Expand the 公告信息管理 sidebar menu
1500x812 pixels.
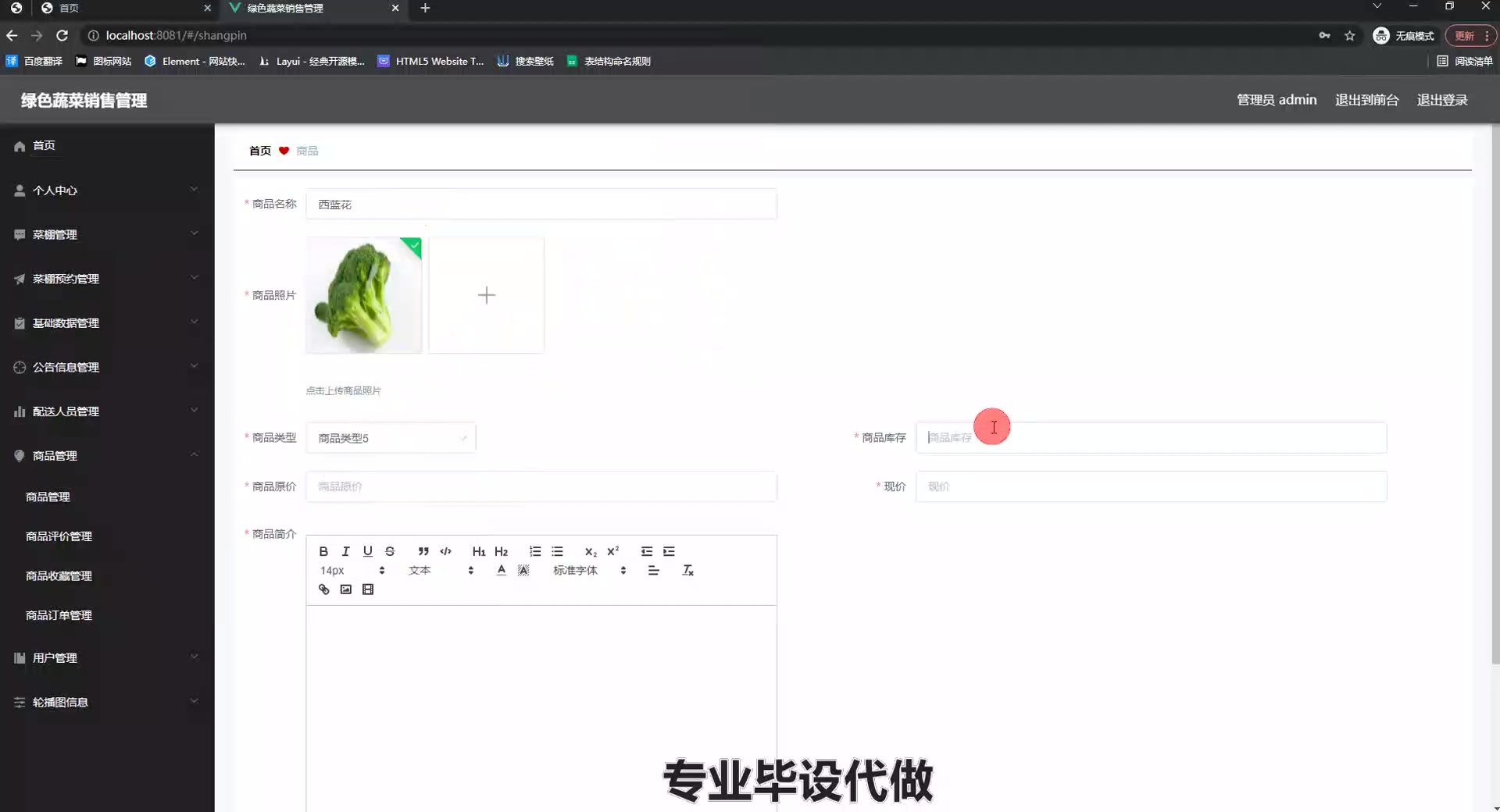coord(107,367)
